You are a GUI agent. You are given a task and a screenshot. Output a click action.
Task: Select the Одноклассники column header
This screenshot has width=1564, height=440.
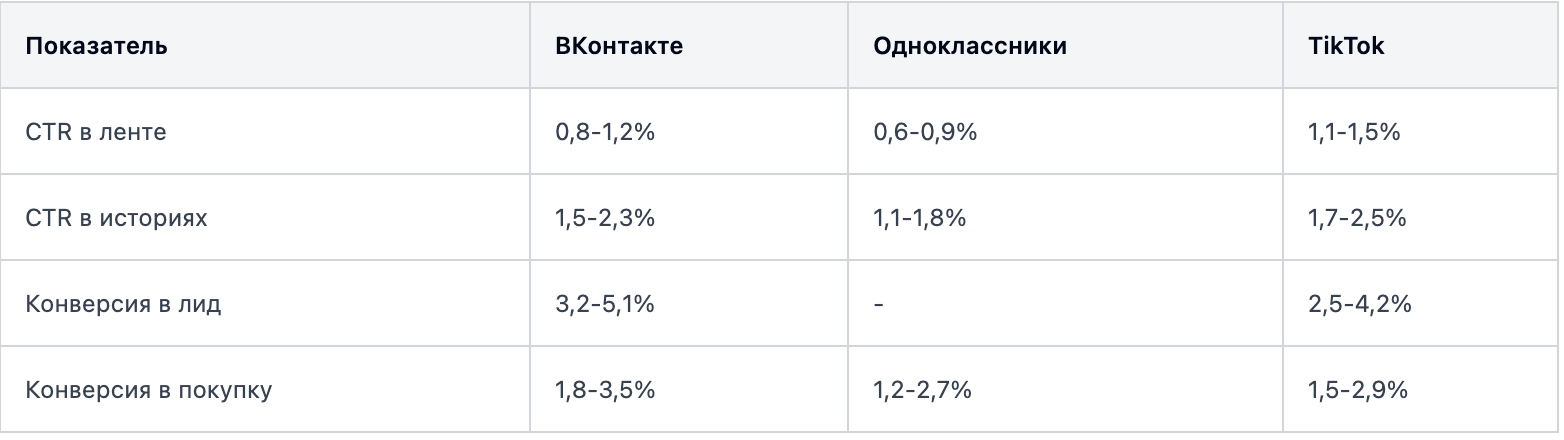pyautogui.click(x=969, y=46)
